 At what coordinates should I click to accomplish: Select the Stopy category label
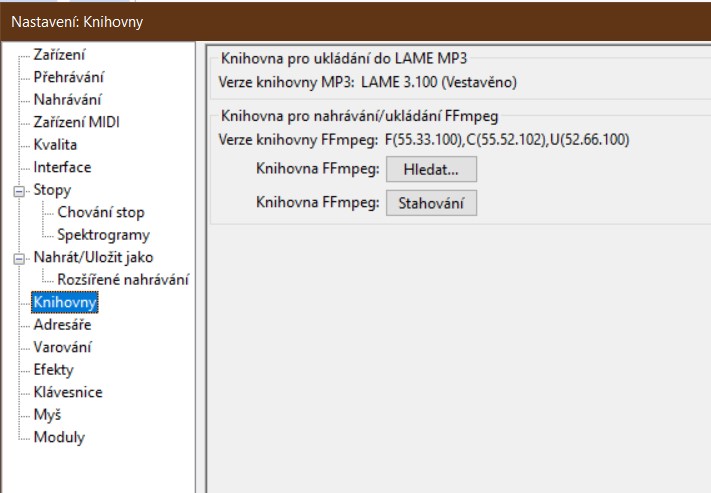52,190
